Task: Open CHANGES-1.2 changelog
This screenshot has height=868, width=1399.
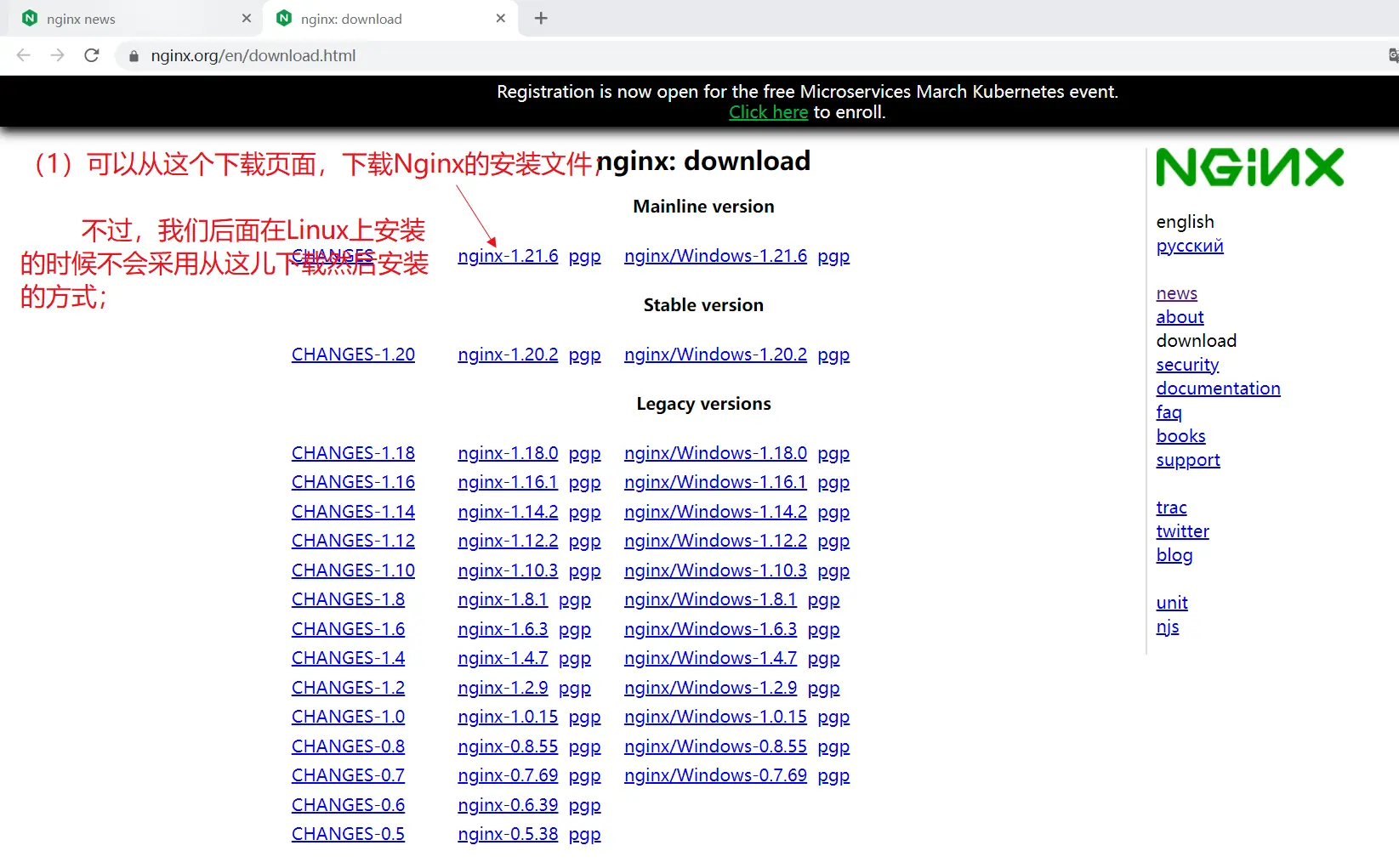Action: 348,688
